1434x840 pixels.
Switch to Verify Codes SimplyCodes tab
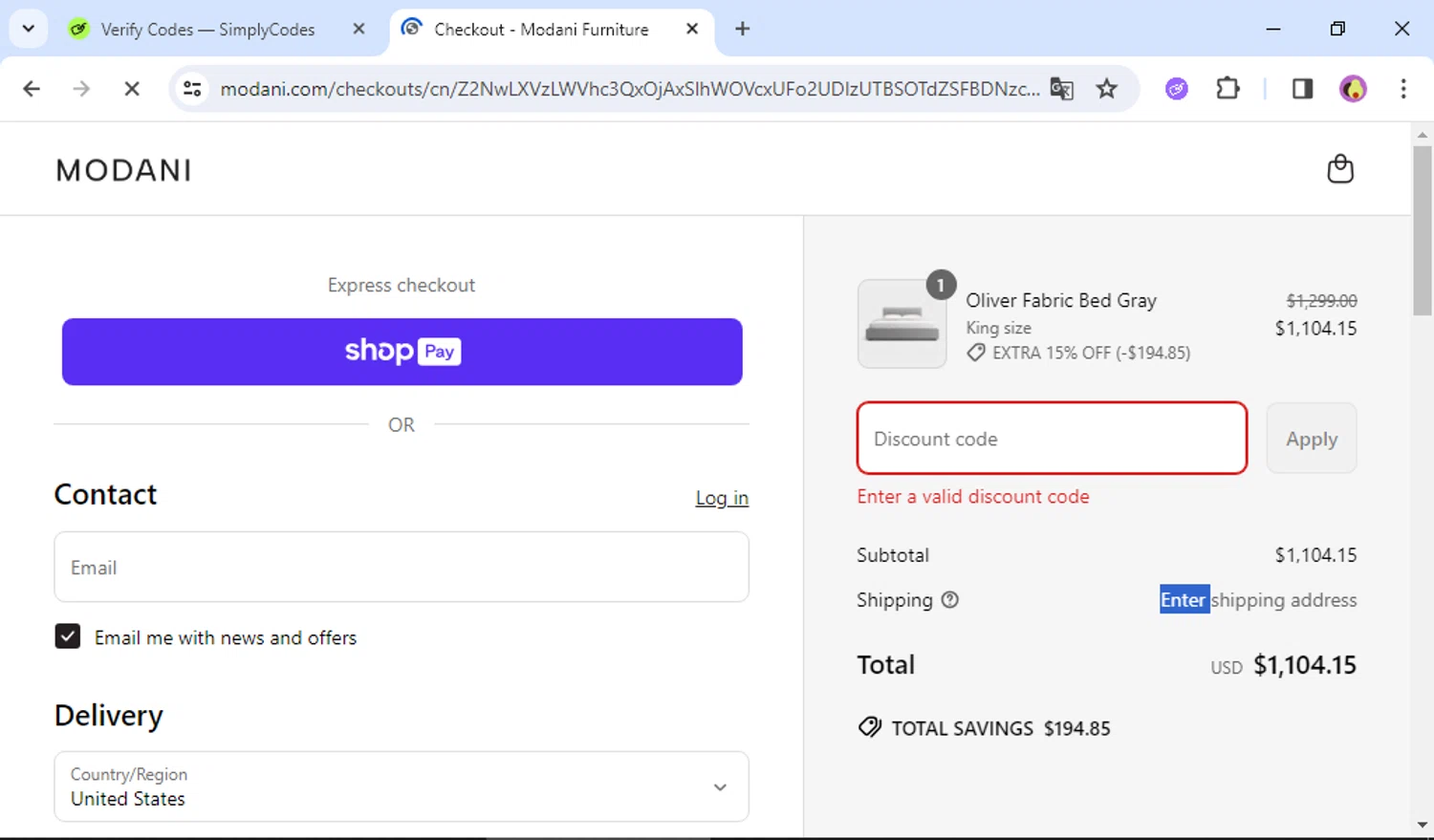206,30
